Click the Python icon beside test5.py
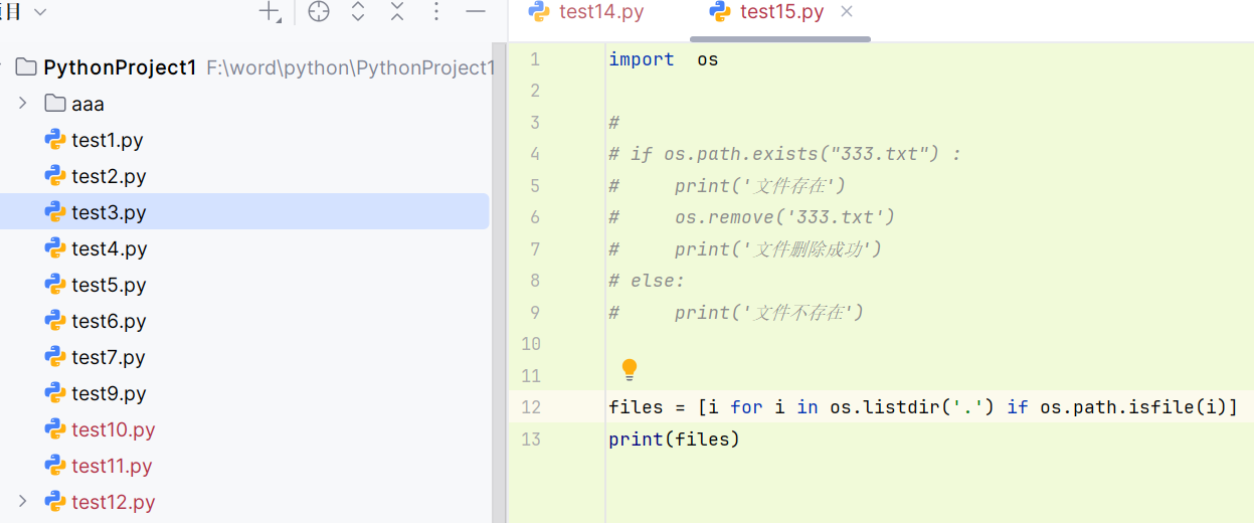Viewport: 1254px width, 523px height. point(55,284)
